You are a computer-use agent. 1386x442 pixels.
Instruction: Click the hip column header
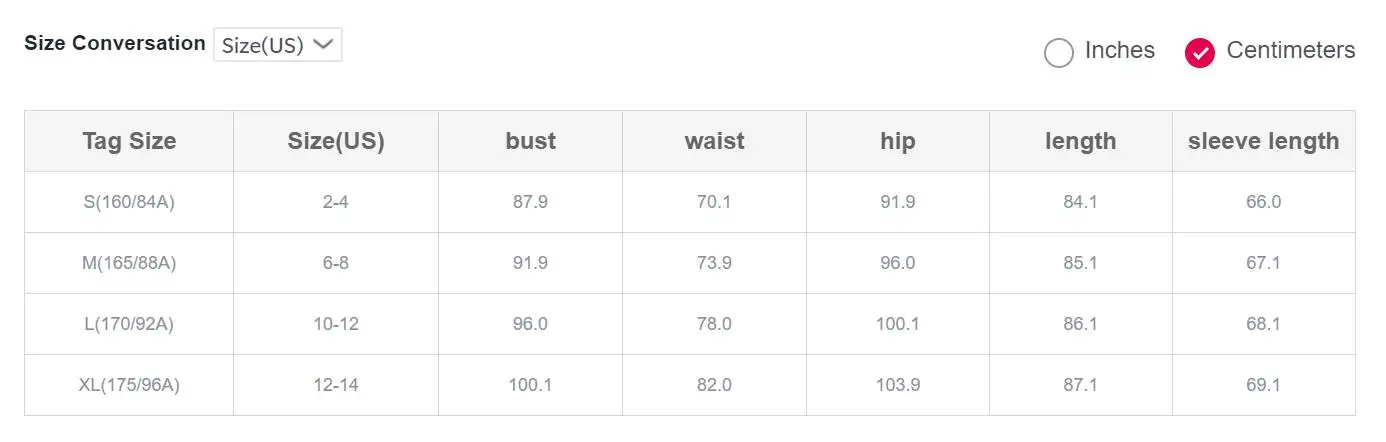pyautogui.click(x=897, y=141)
